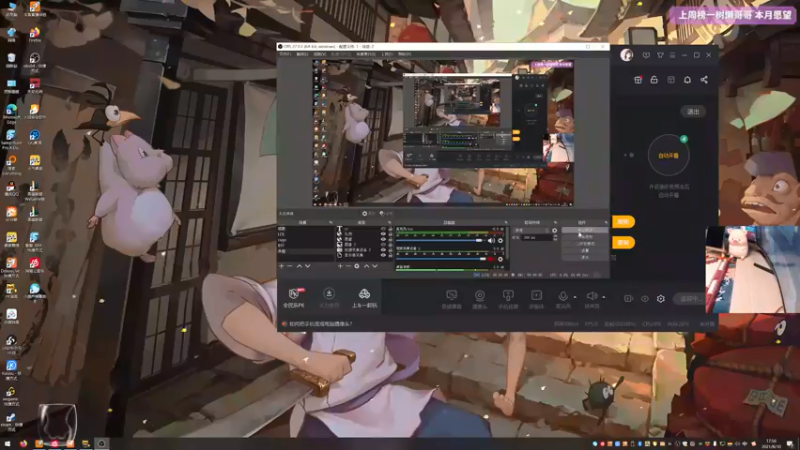Image resolution: width=800 pixels, height=450 pixels.
Task: Select the media file source icon
Action: (x=536, y=295)
